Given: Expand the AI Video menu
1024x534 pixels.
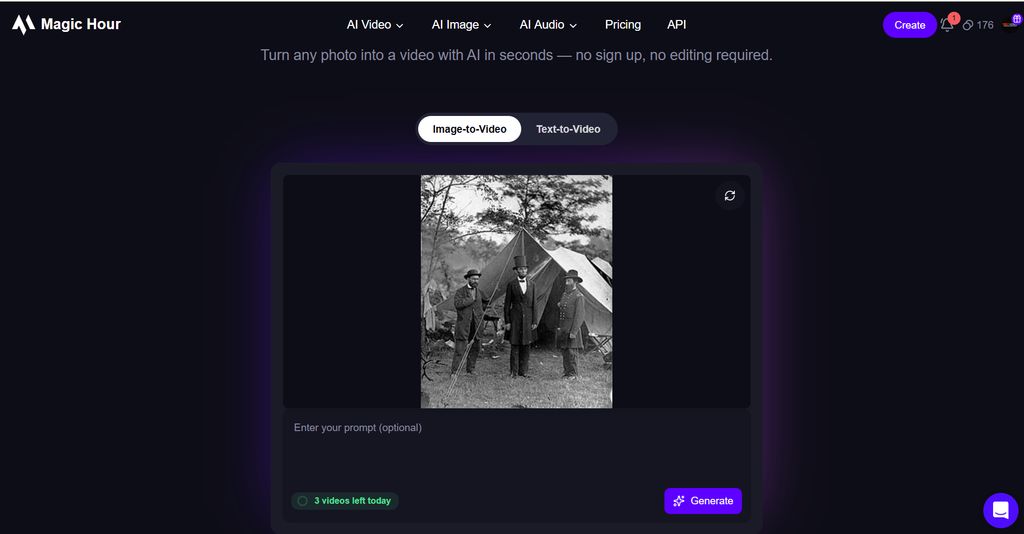Looking at the screenshot, I should 375,25.
